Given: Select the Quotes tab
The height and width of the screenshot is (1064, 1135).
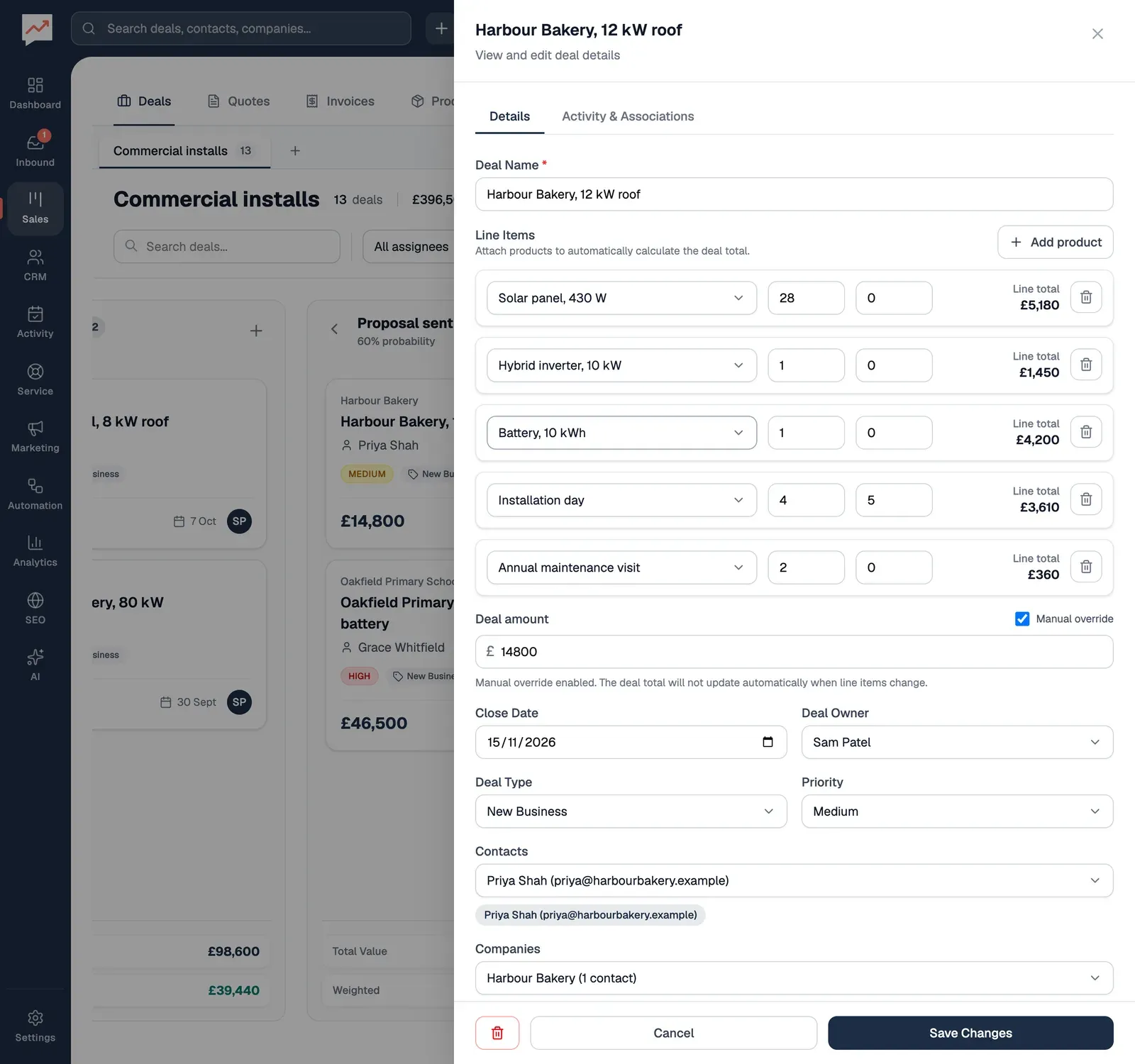Looking at the screenshot, I should (238, 101).
